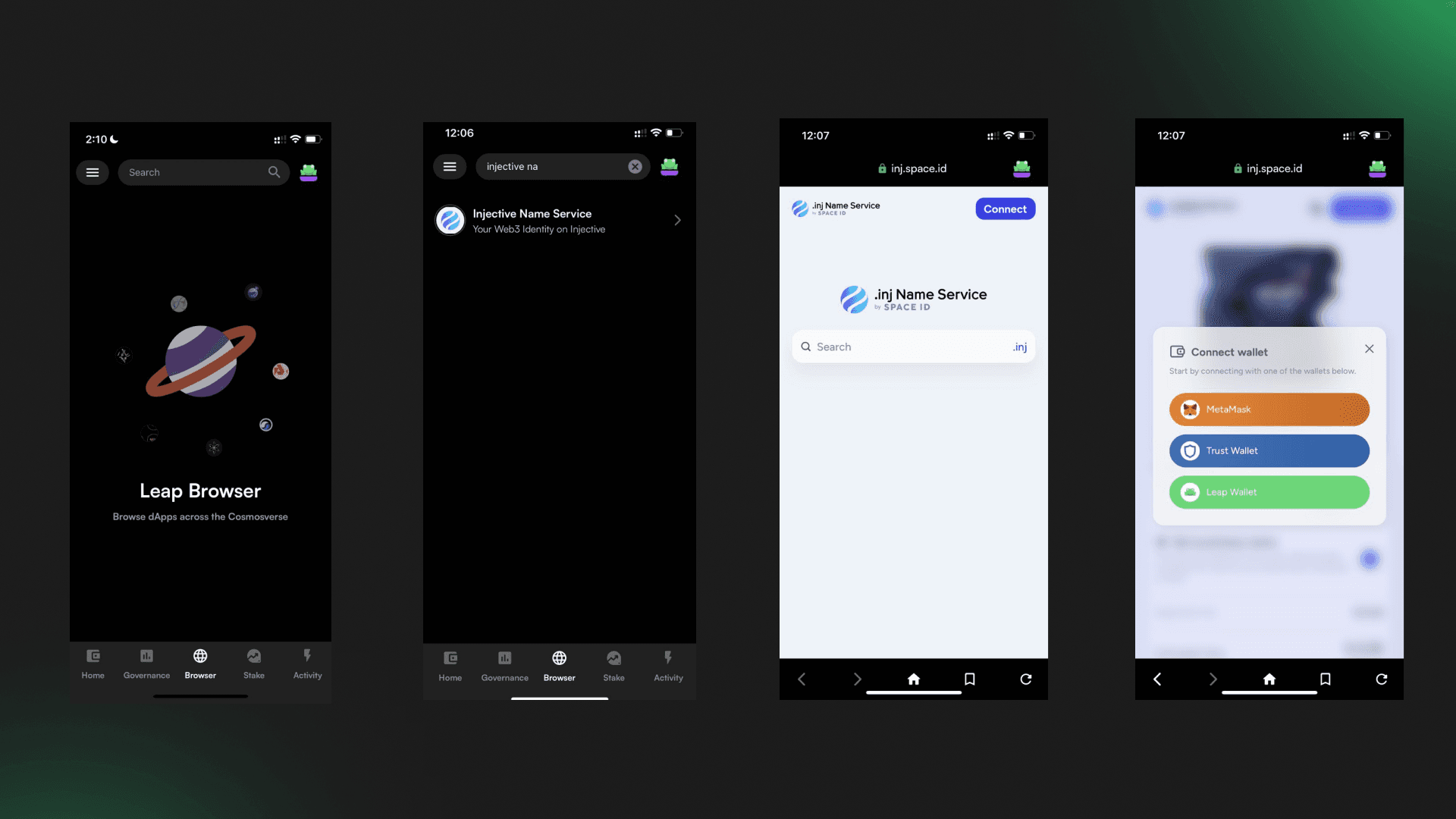The width and height of the screenshot is (1456, 819).
Task: Tap the frog wallet icon on 12:06 screen
Action: [670, 167]
